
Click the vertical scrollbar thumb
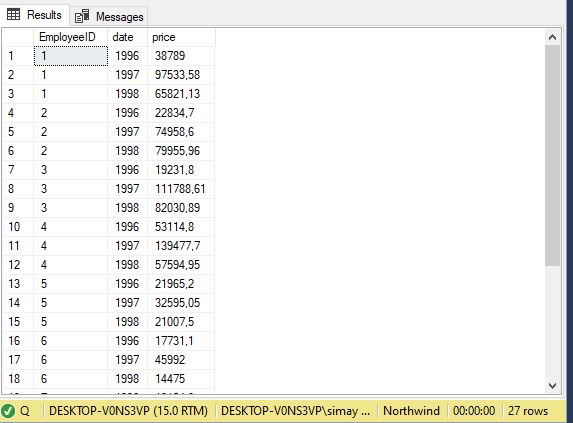(553, 156)
